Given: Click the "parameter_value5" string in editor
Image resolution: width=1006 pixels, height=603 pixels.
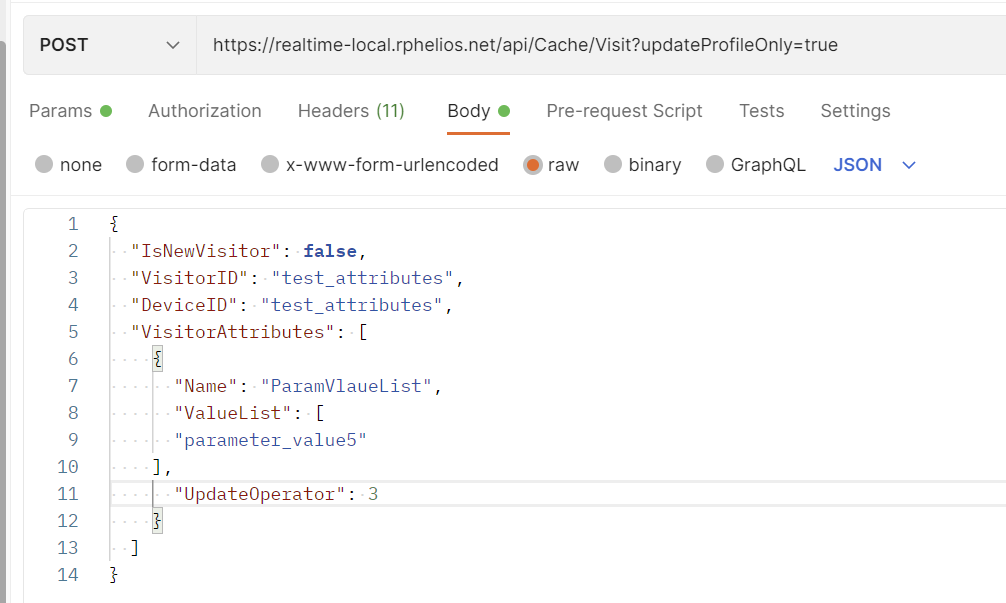Looking at the screenshot, I should tap(270, 439).
